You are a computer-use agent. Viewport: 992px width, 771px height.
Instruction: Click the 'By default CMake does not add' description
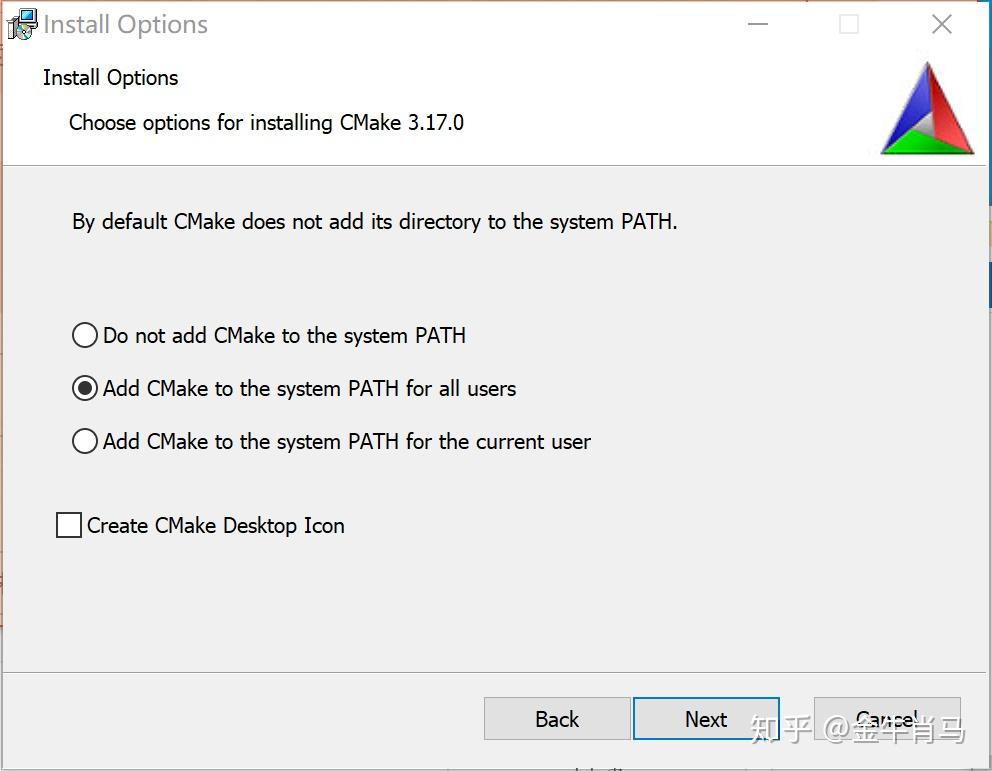[x=375, y=222]
